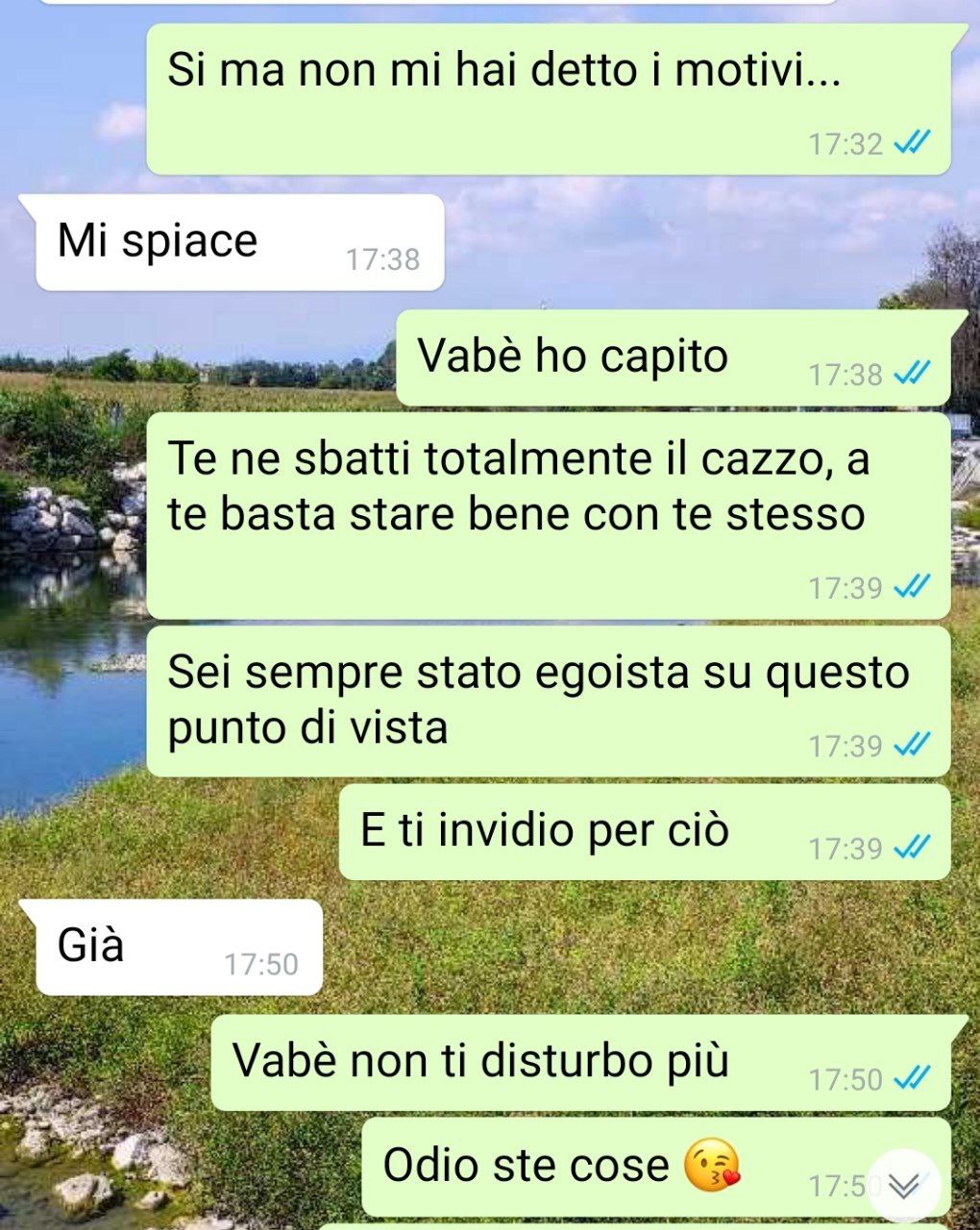Tap the 17:50 timestamp beside 'Già'

pos(261,964)
